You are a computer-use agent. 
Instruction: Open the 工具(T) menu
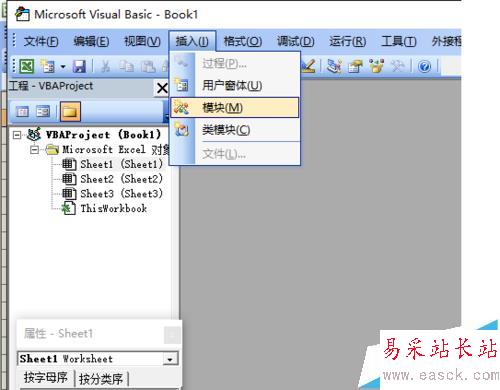(399, 41)
